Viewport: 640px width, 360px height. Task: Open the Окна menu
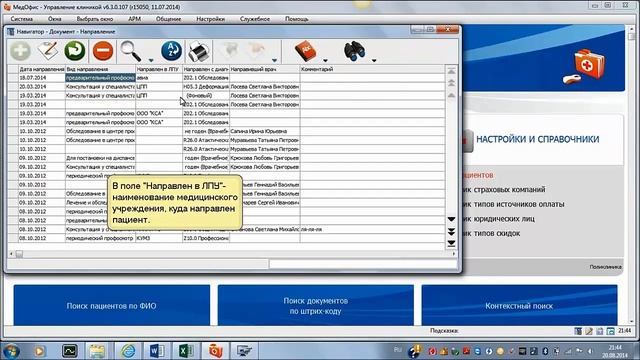tap(54, 19)
